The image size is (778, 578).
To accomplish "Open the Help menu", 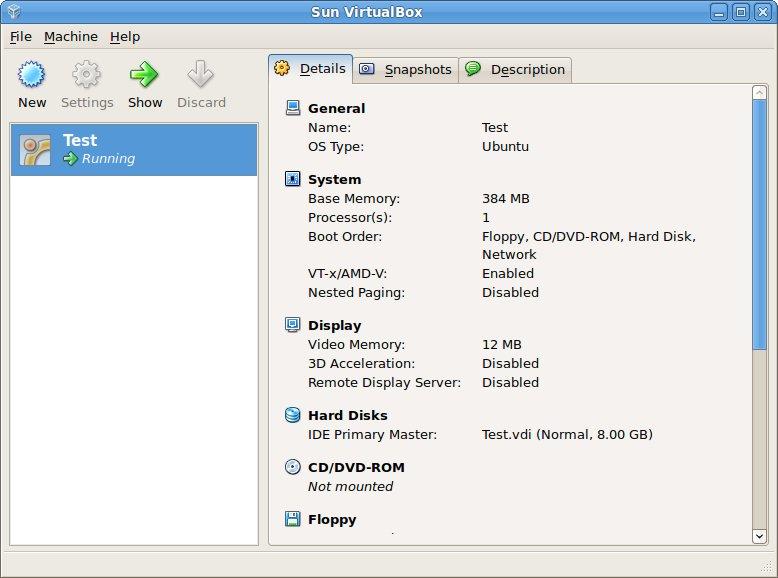I will pos(125,36).
